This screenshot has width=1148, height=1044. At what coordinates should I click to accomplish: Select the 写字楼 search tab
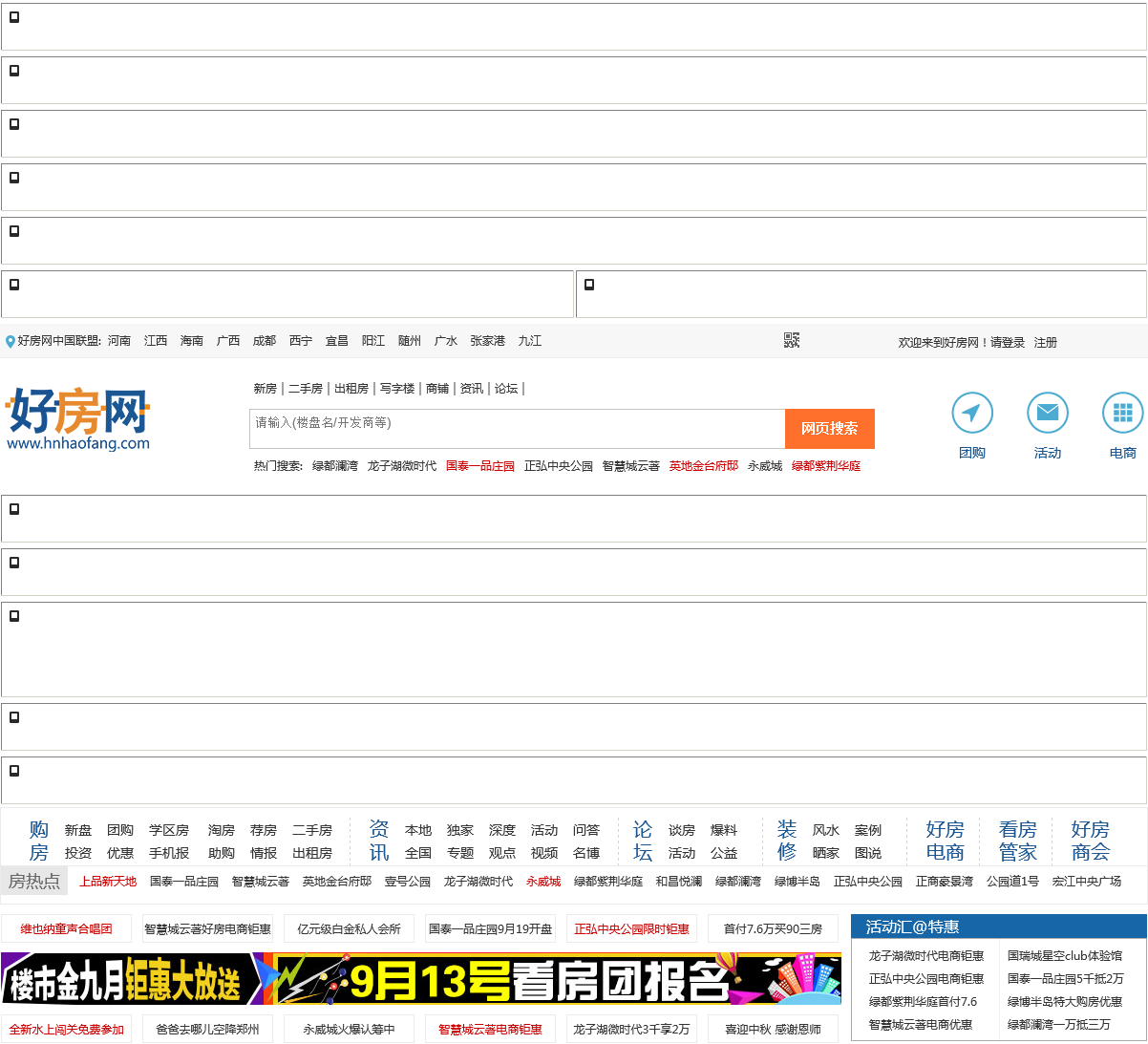pos(397,389)
